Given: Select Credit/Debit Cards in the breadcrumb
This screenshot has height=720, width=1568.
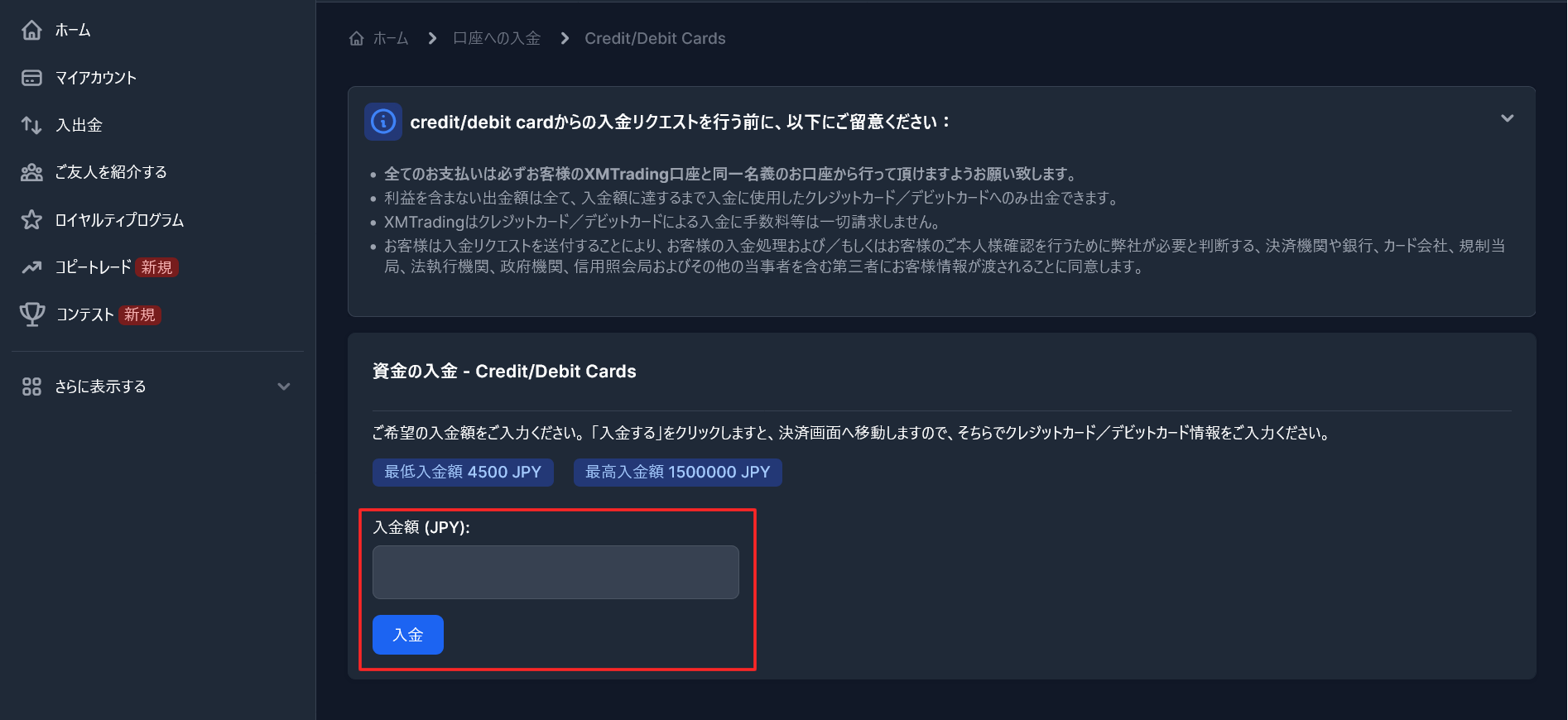Looking at the screenshot, I should tap(654, 38).
